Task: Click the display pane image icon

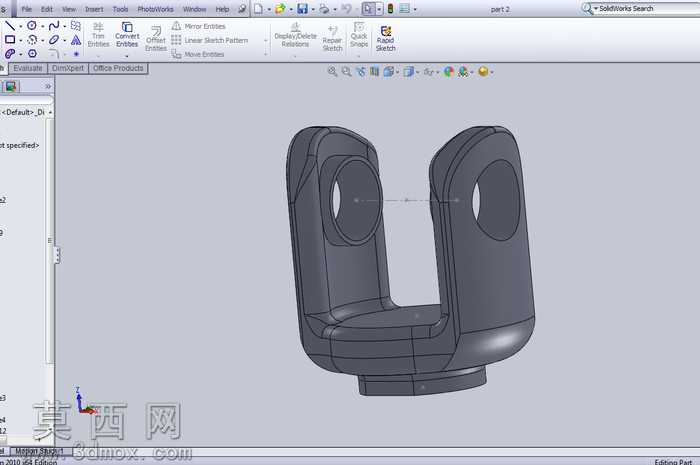Action: (x=10, y=86)
